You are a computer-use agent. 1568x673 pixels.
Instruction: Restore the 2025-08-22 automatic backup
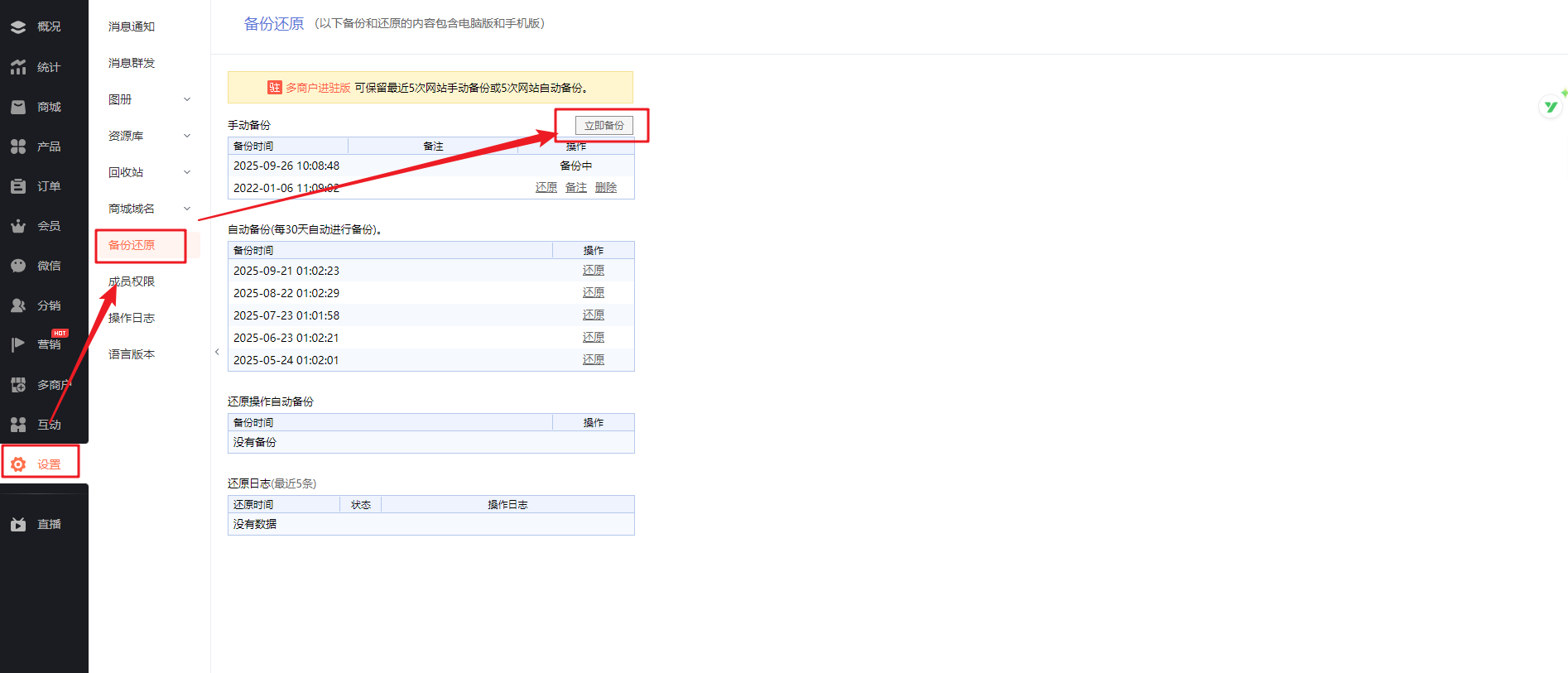click(x=594, y=293)
